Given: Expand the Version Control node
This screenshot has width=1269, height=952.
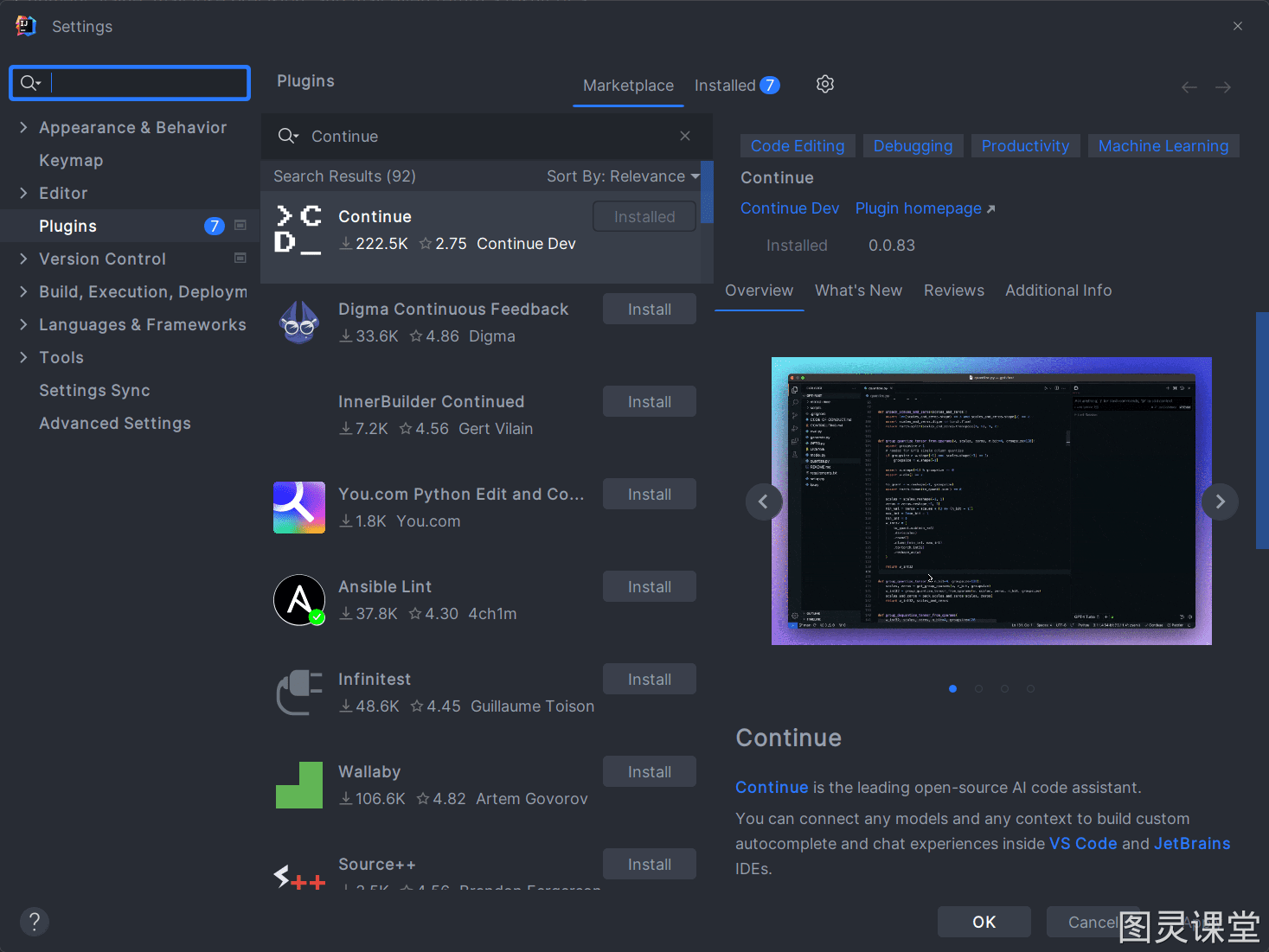Looking at the screenshot, I should (x=23, y=259).
